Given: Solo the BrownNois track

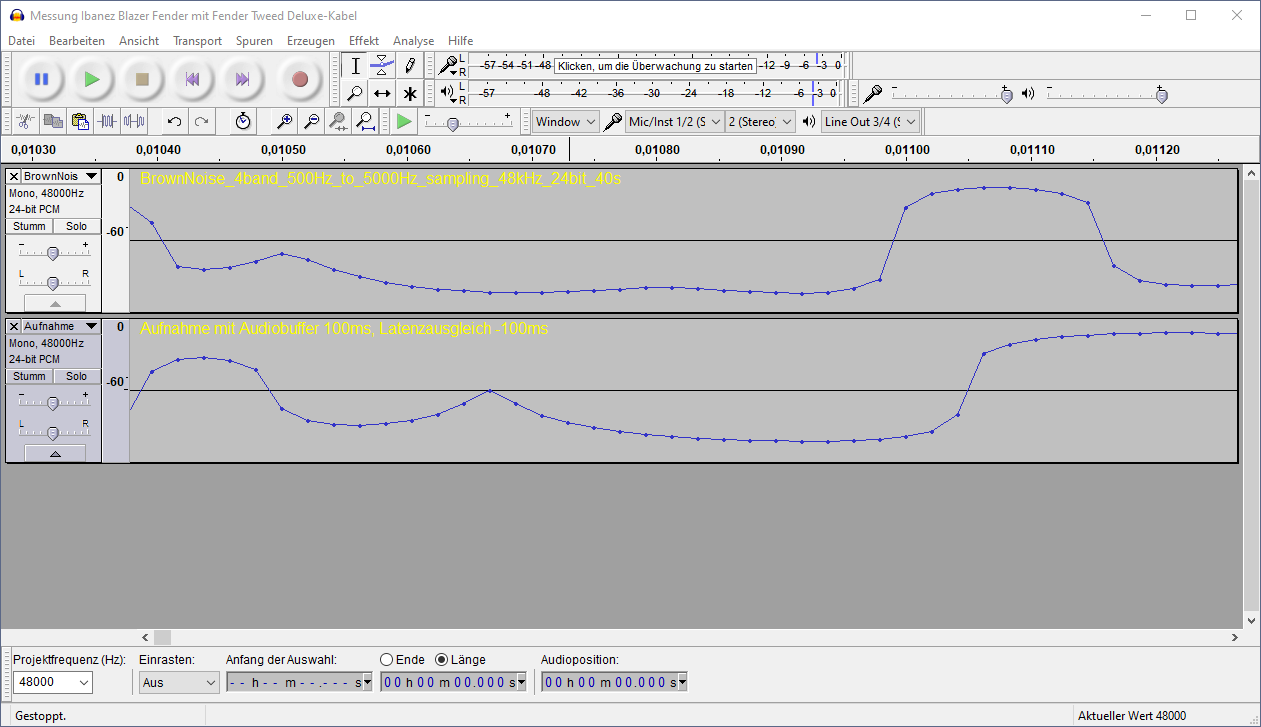Looking at the screenshot, I should (x=77, y=226).
